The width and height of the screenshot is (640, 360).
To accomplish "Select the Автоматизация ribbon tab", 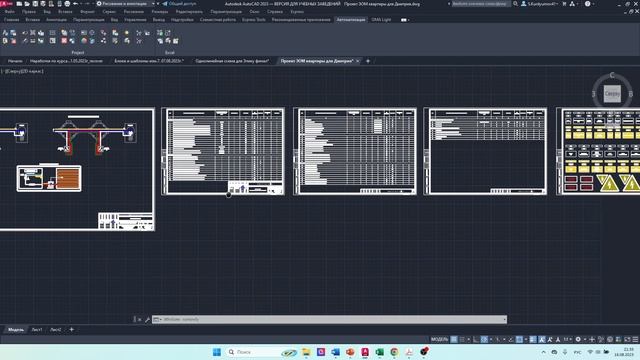I will tap(351, 20).
